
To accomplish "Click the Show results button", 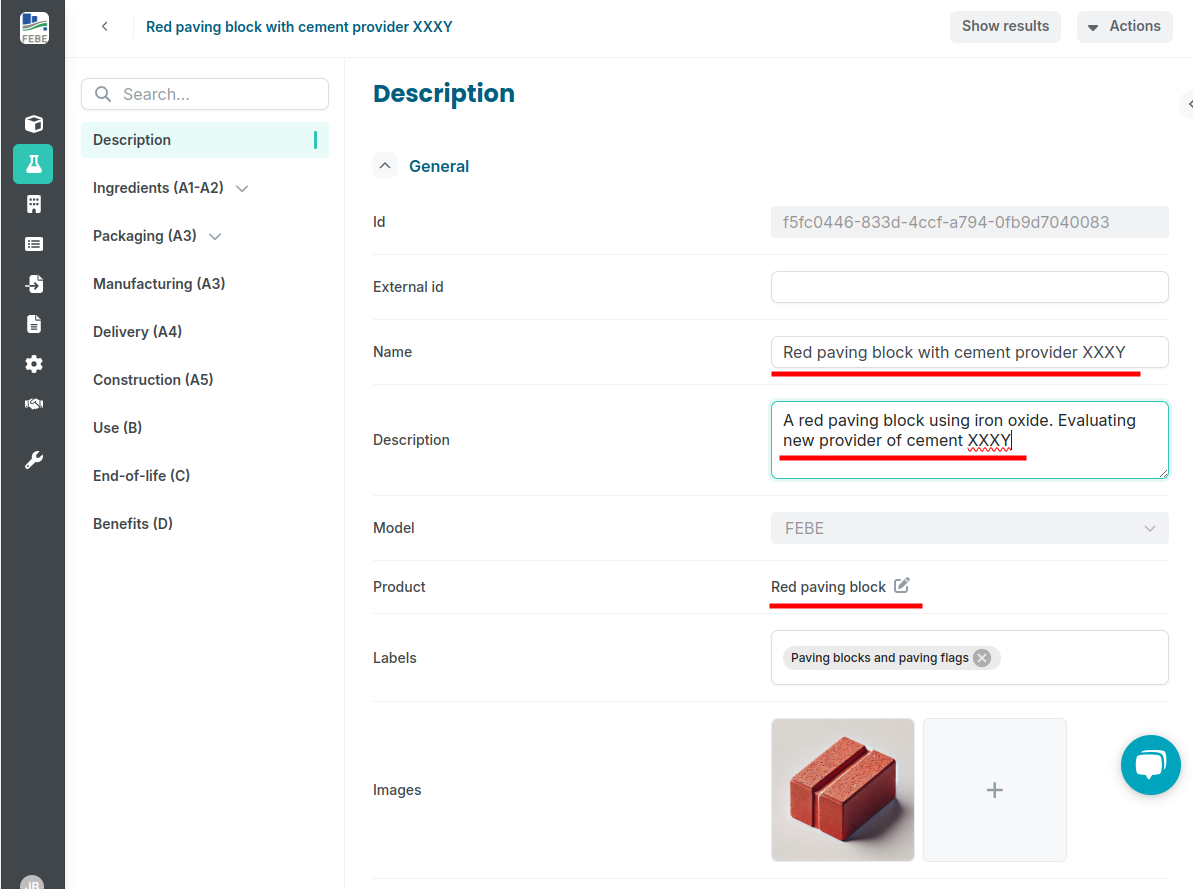I will (1005, 27).
